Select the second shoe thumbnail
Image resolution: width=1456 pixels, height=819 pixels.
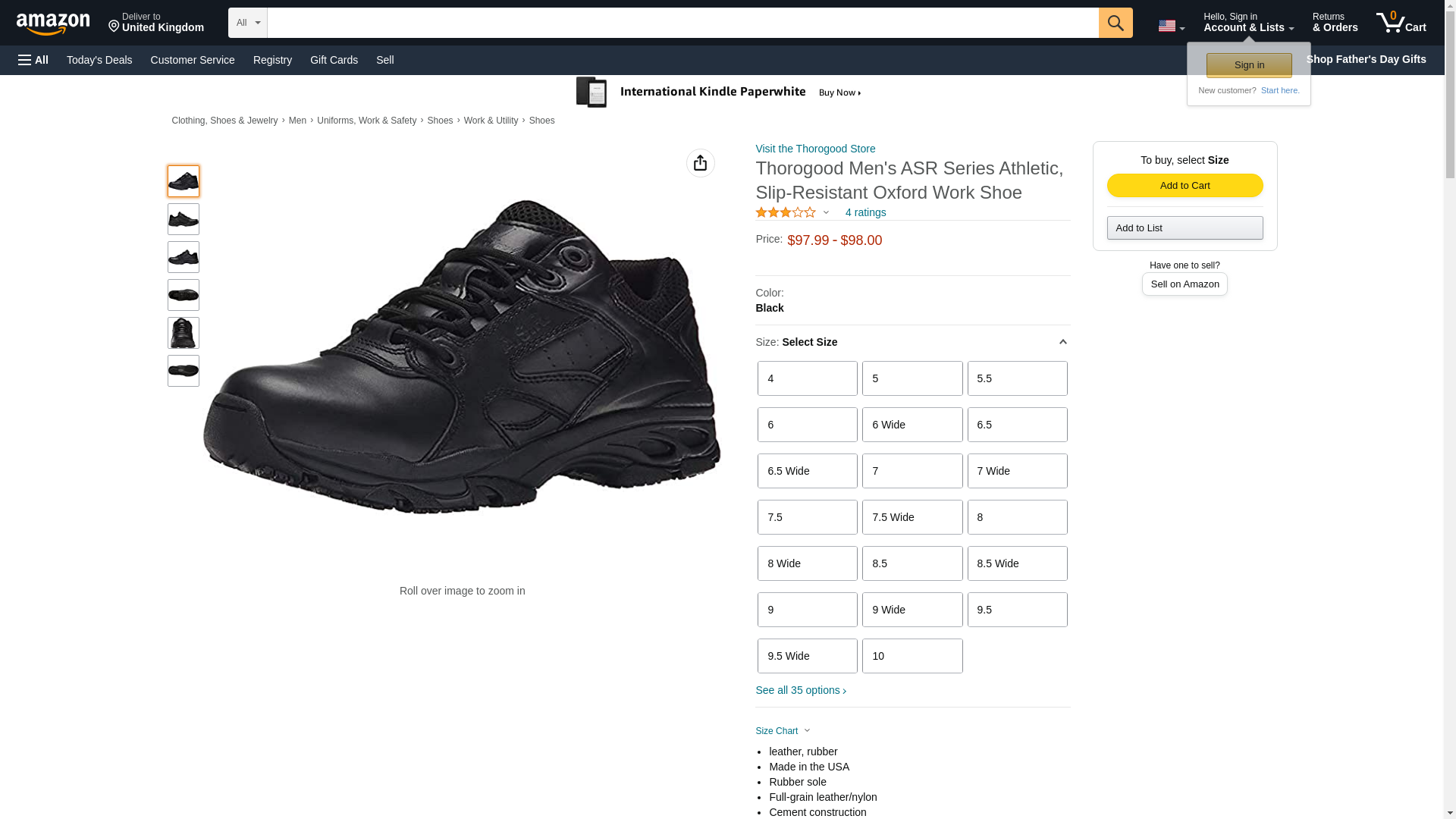click(184, 219)
